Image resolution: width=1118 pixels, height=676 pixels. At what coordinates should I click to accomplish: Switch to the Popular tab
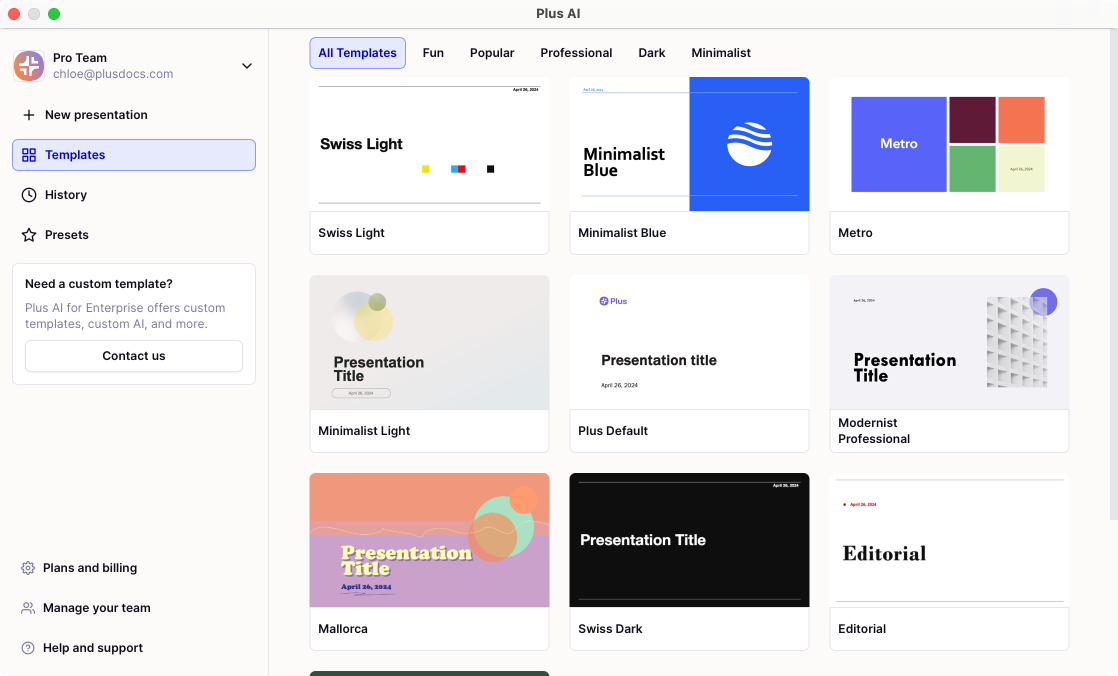click(492, 53)
